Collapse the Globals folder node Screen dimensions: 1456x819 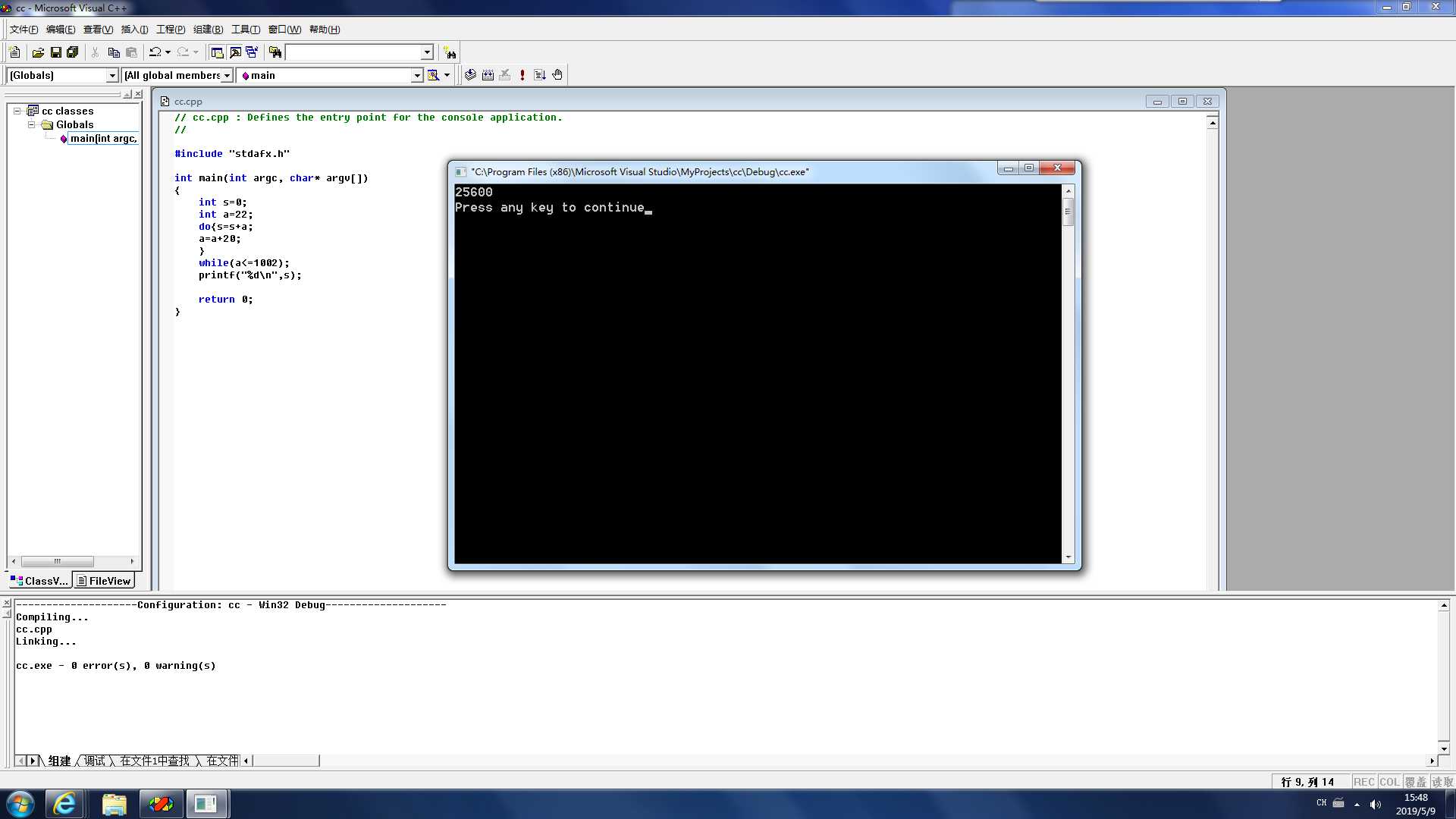pos(32,124)
